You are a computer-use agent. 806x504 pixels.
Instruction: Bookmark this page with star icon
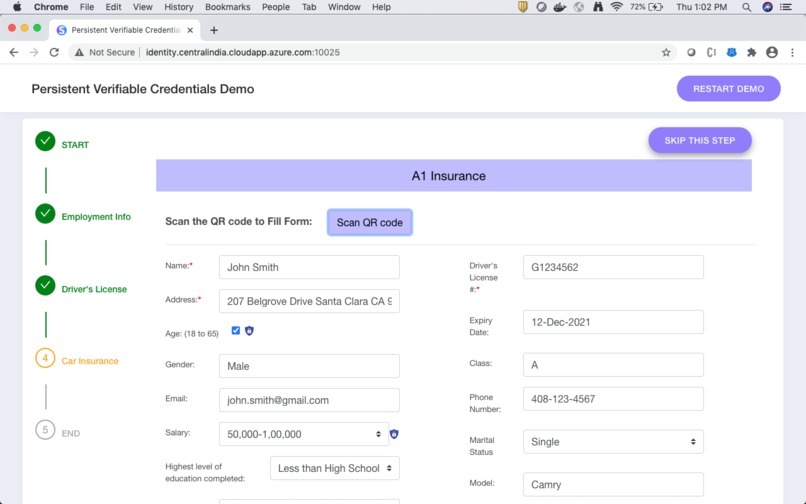coord(666,52)
